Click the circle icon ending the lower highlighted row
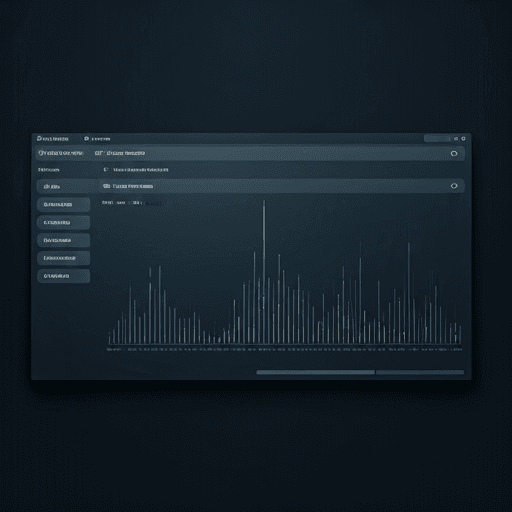Image resolution: width=512 pixels, height=512 pixels. click(x=454, y=186)
